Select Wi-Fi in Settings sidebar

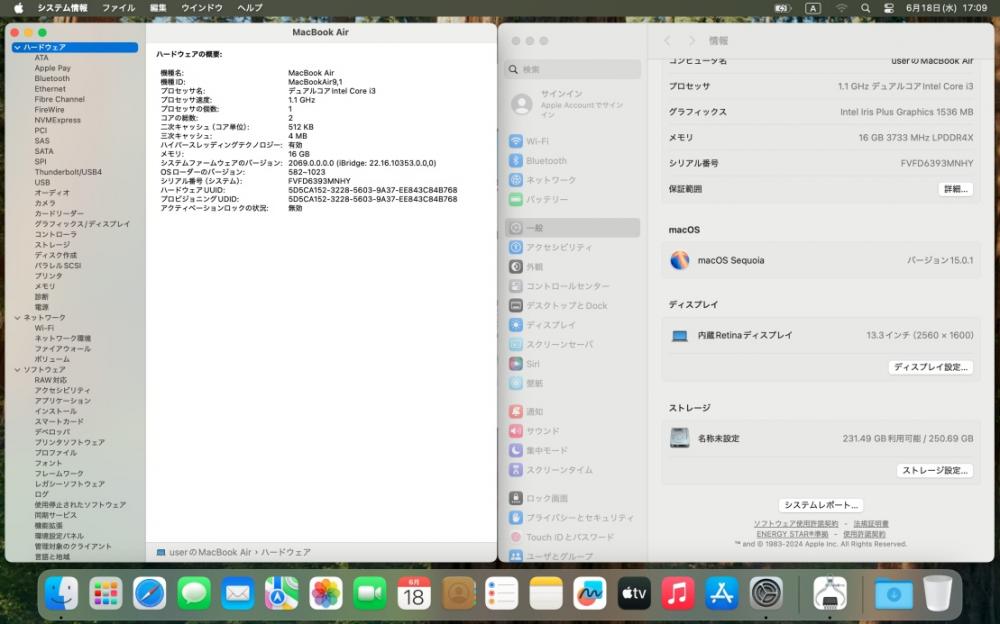tap(573, 141)
